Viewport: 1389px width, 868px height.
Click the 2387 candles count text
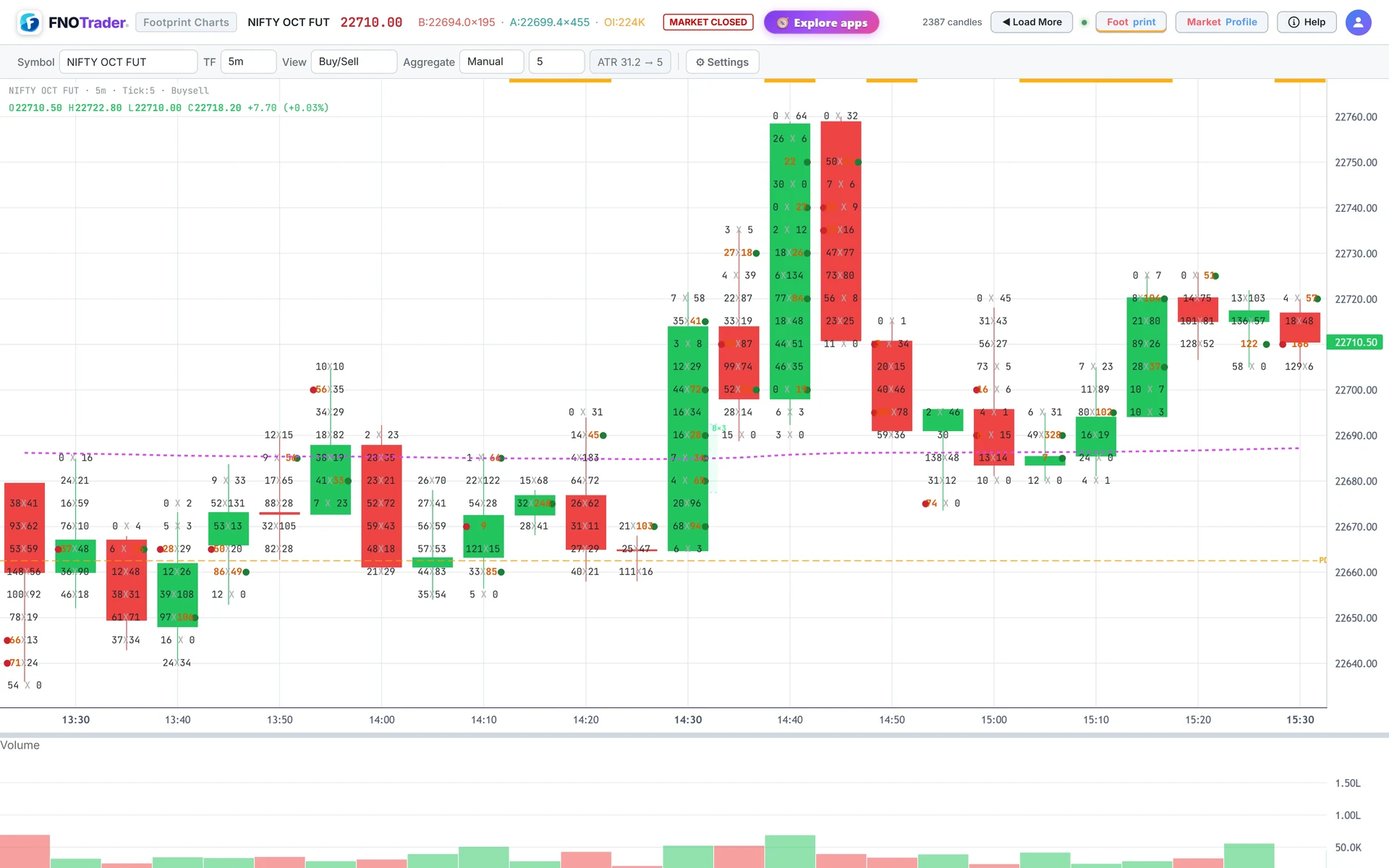click(952, 22)
